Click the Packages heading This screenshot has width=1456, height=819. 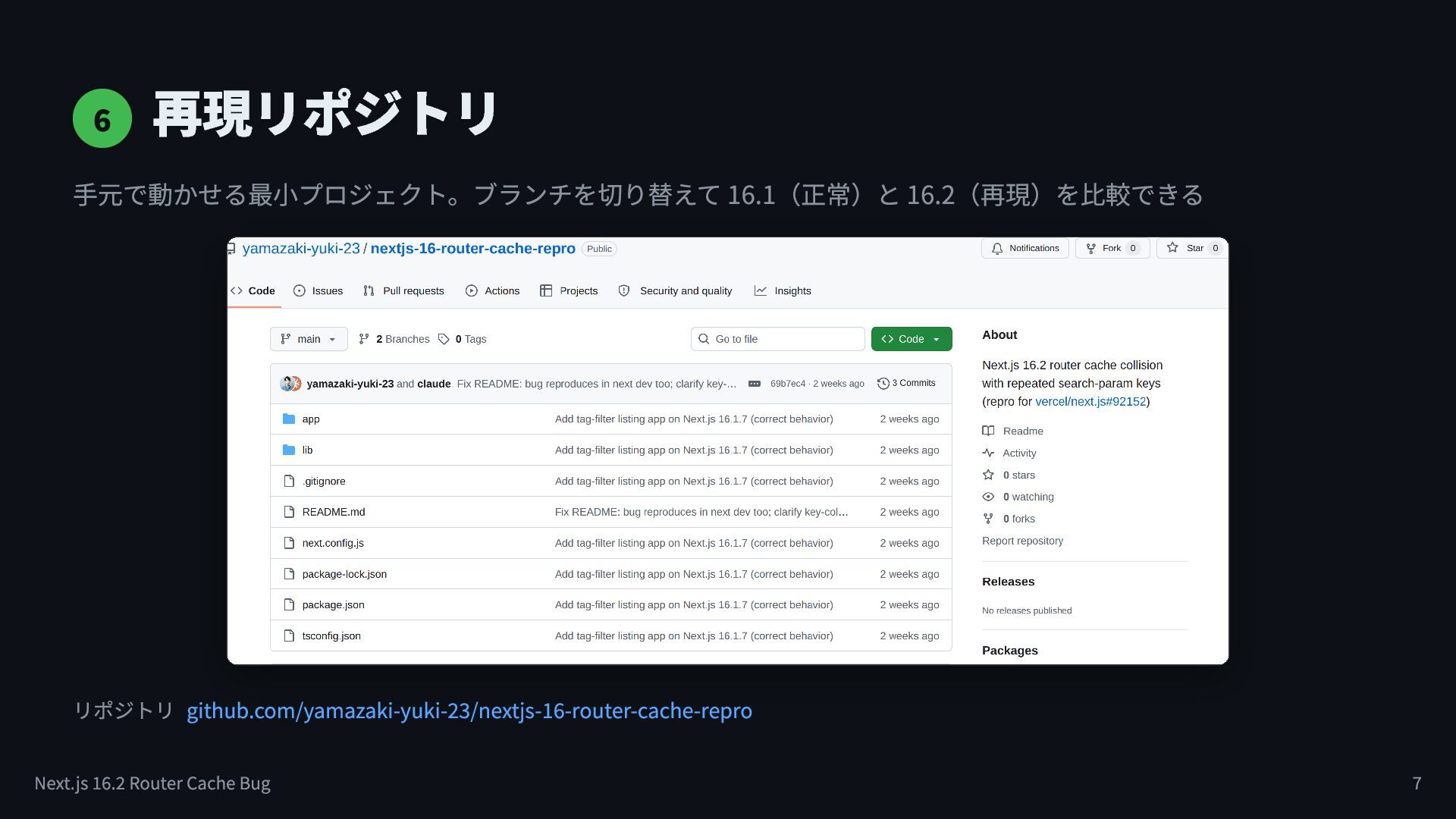coord(1009,651)
